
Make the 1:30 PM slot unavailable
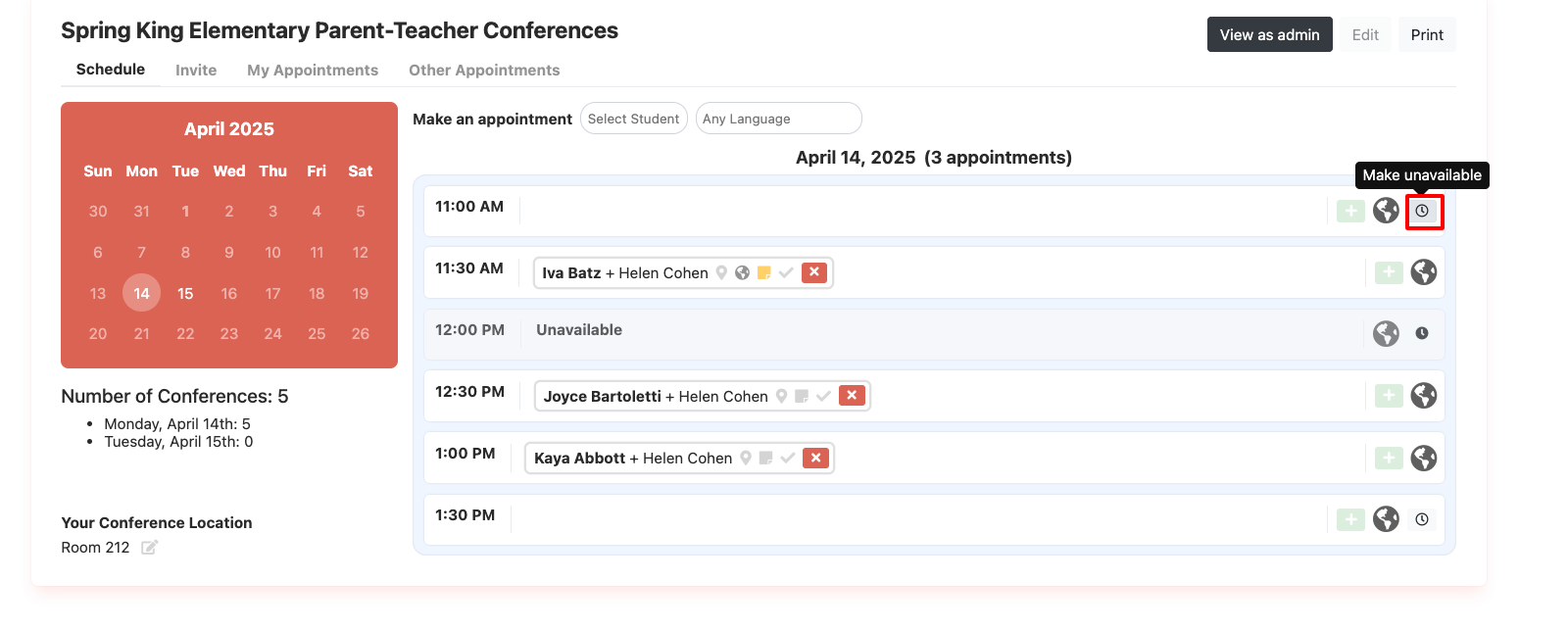1422,519
